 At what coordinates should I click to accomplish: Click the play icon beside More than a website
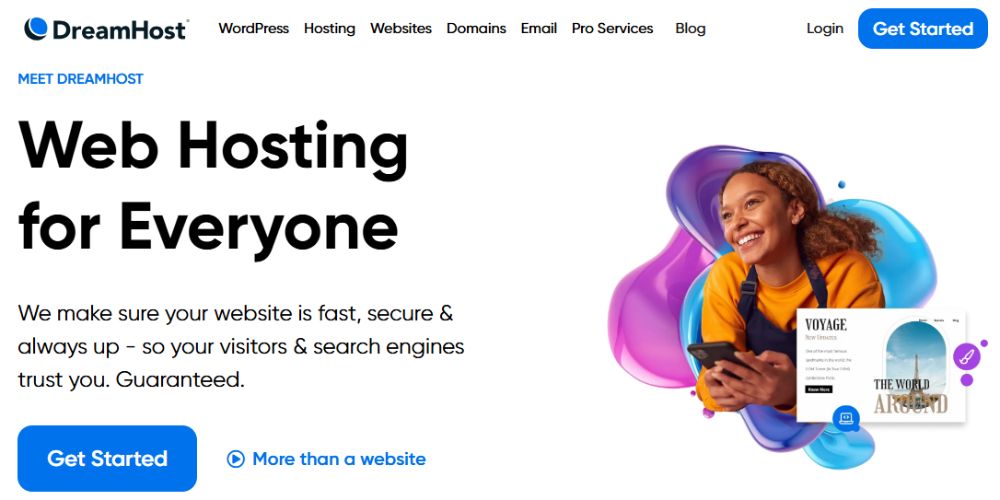[x=235, y=459]
